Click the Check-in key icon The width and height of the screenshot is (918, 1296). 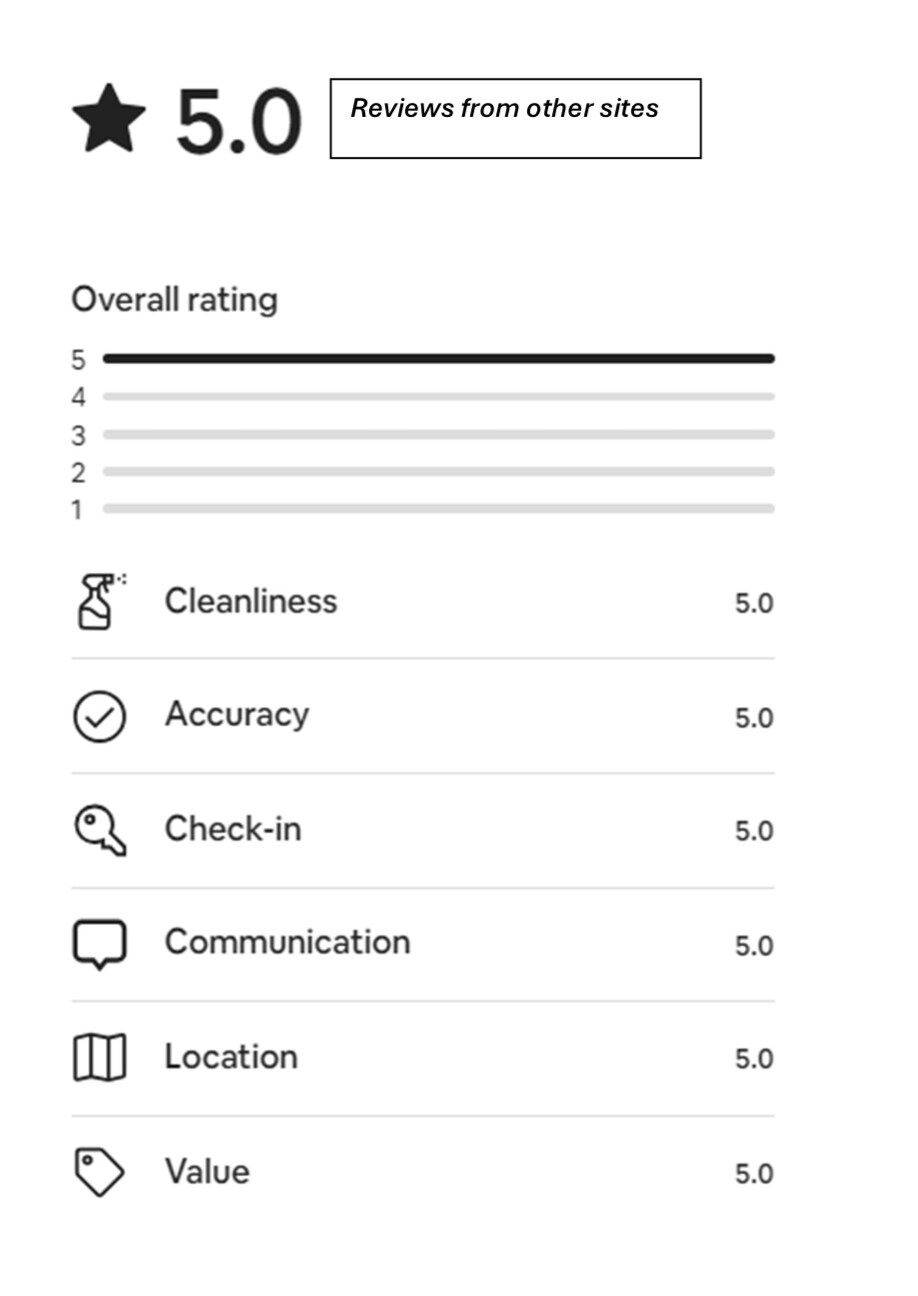point(101,831)
